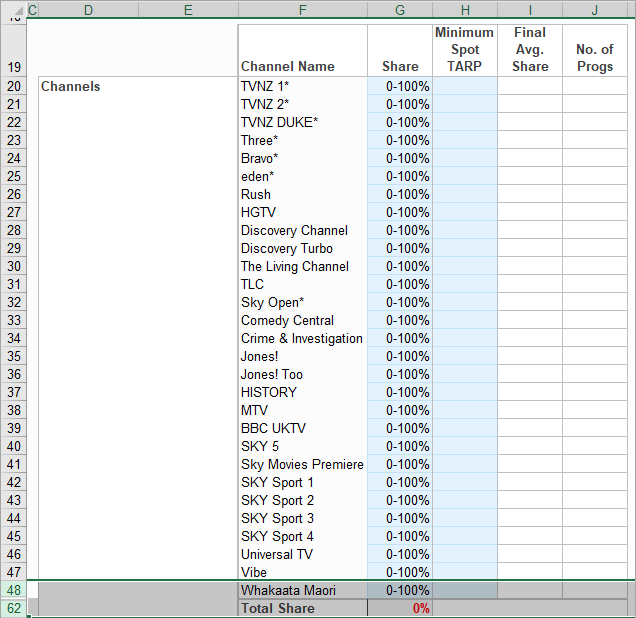636x618 pixels.
Task: Select the Discovery Turbo cell
Action: pyautogui.click(x=303, y=248)
